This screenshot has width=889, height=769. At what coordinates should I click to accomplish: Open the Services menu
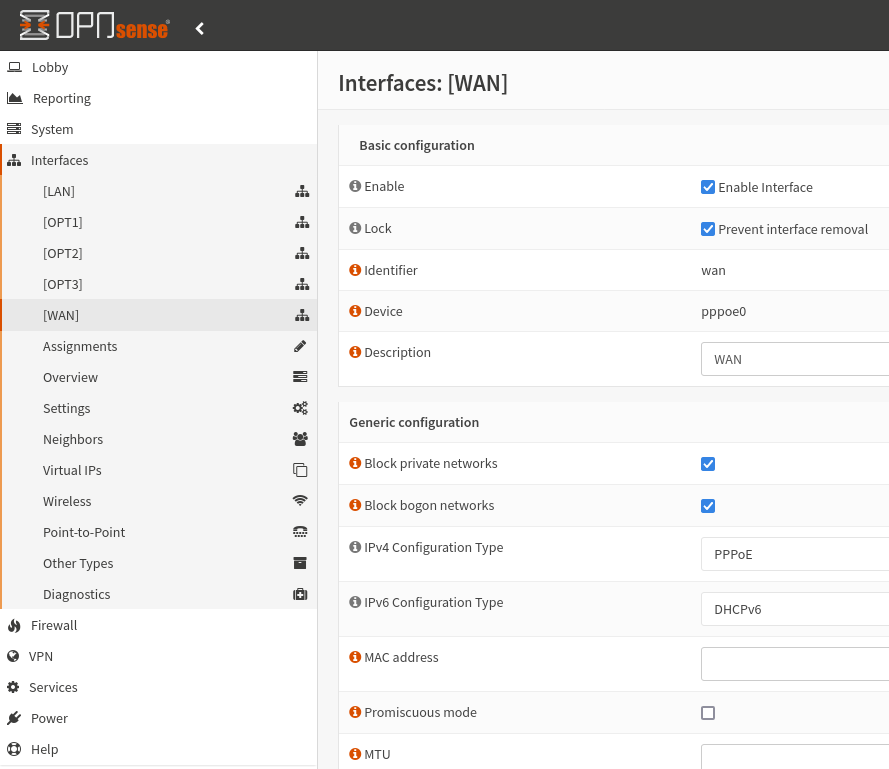pos(53,687)
